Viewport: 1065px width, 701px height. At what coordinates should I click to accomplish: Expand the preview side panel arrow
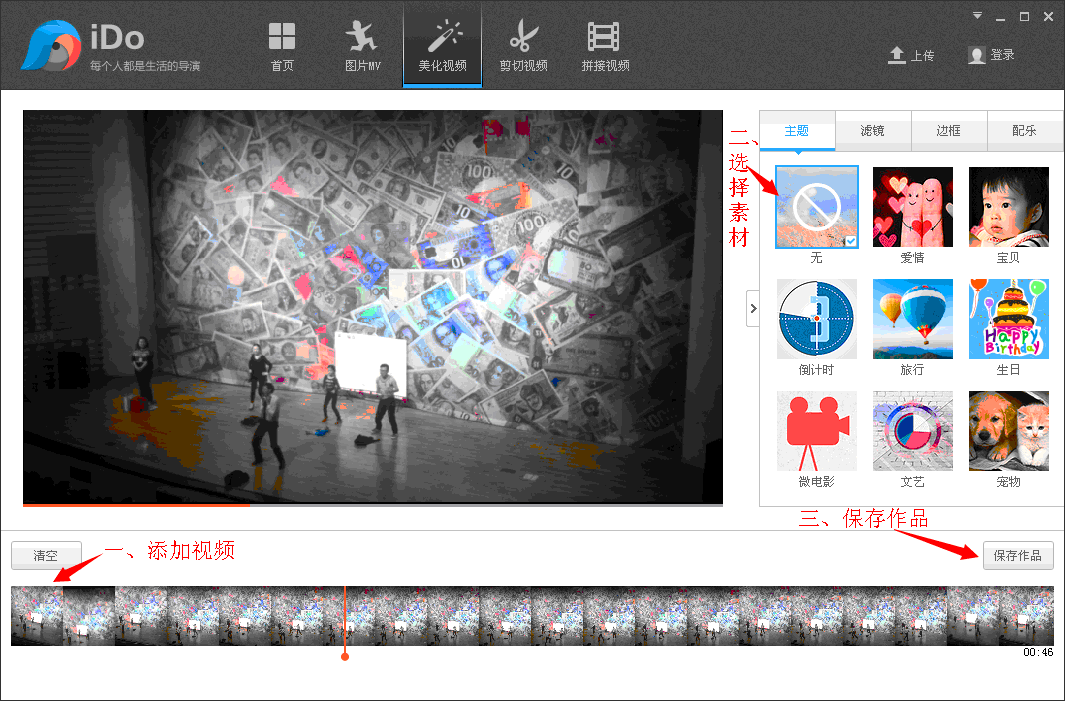[753, 308]
